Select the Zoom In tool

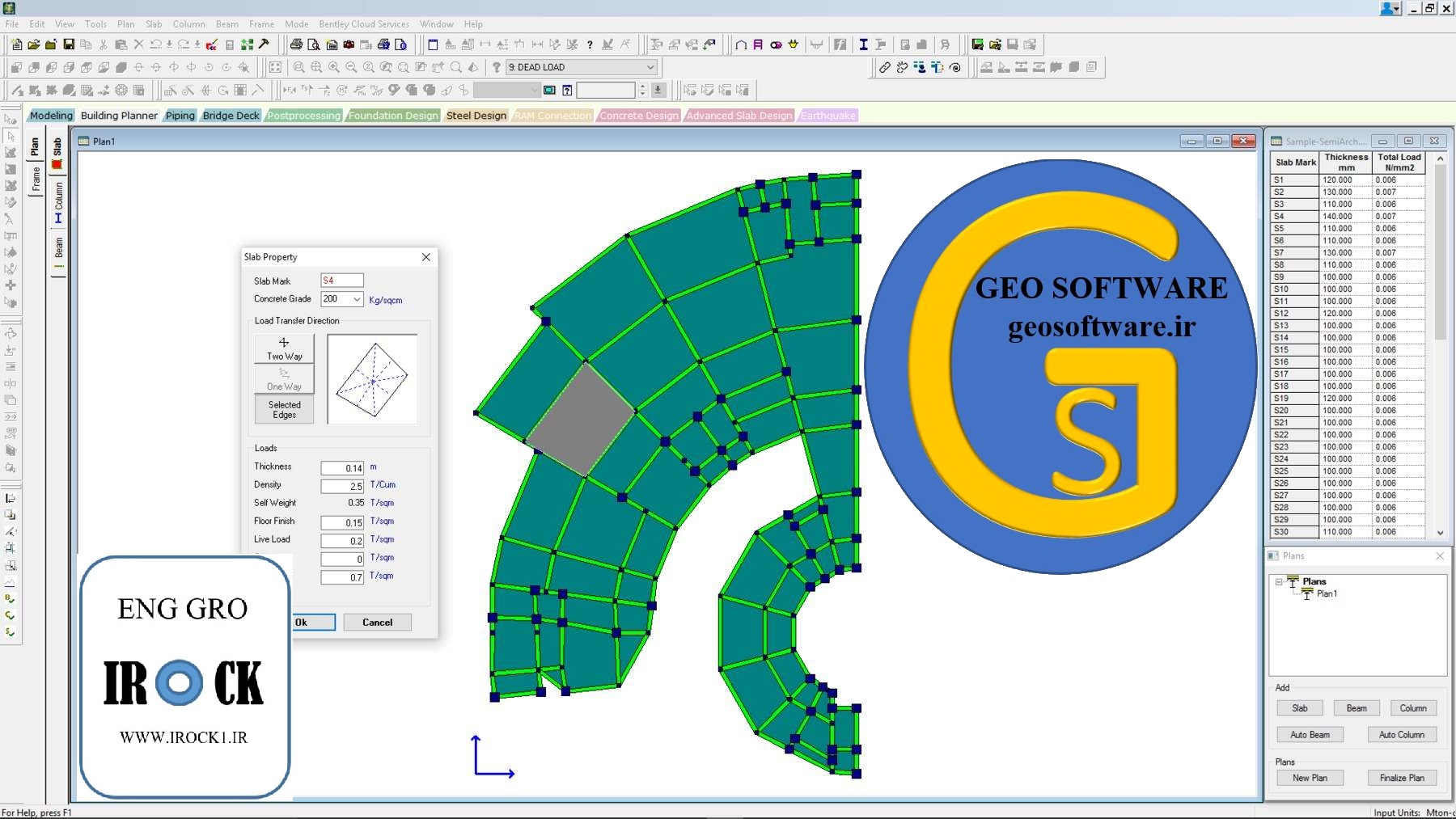click(333, 67)
